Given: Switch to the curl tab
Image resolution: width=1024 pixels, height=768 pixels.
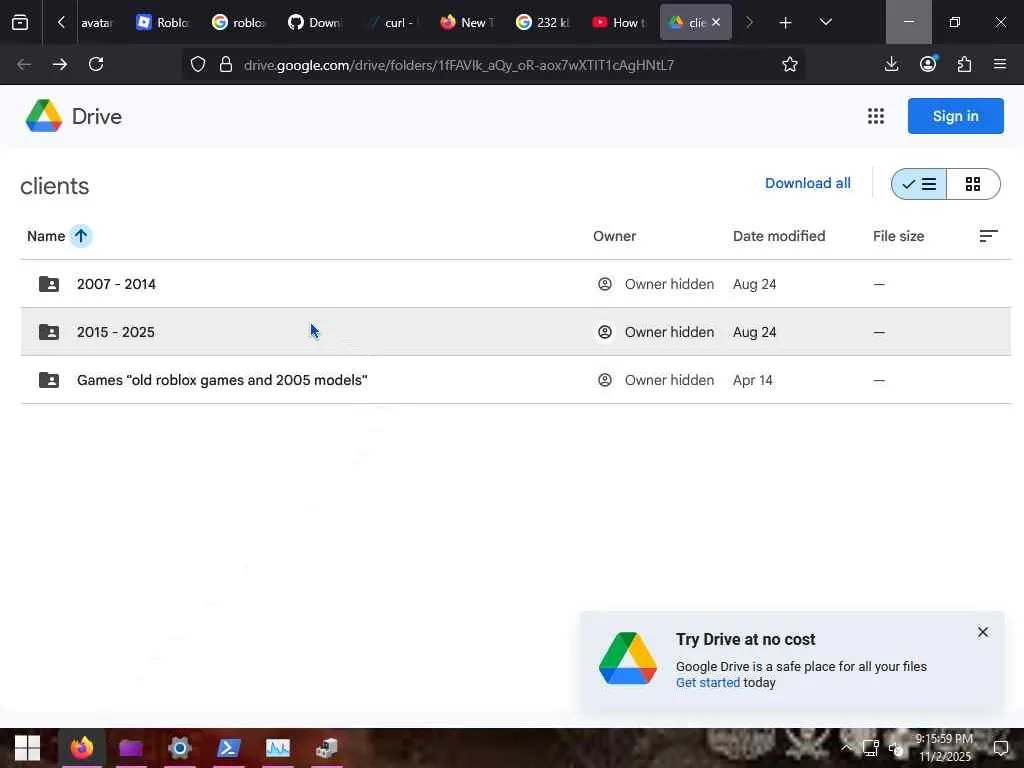Looking at the screenshot, I should point(391,22).
